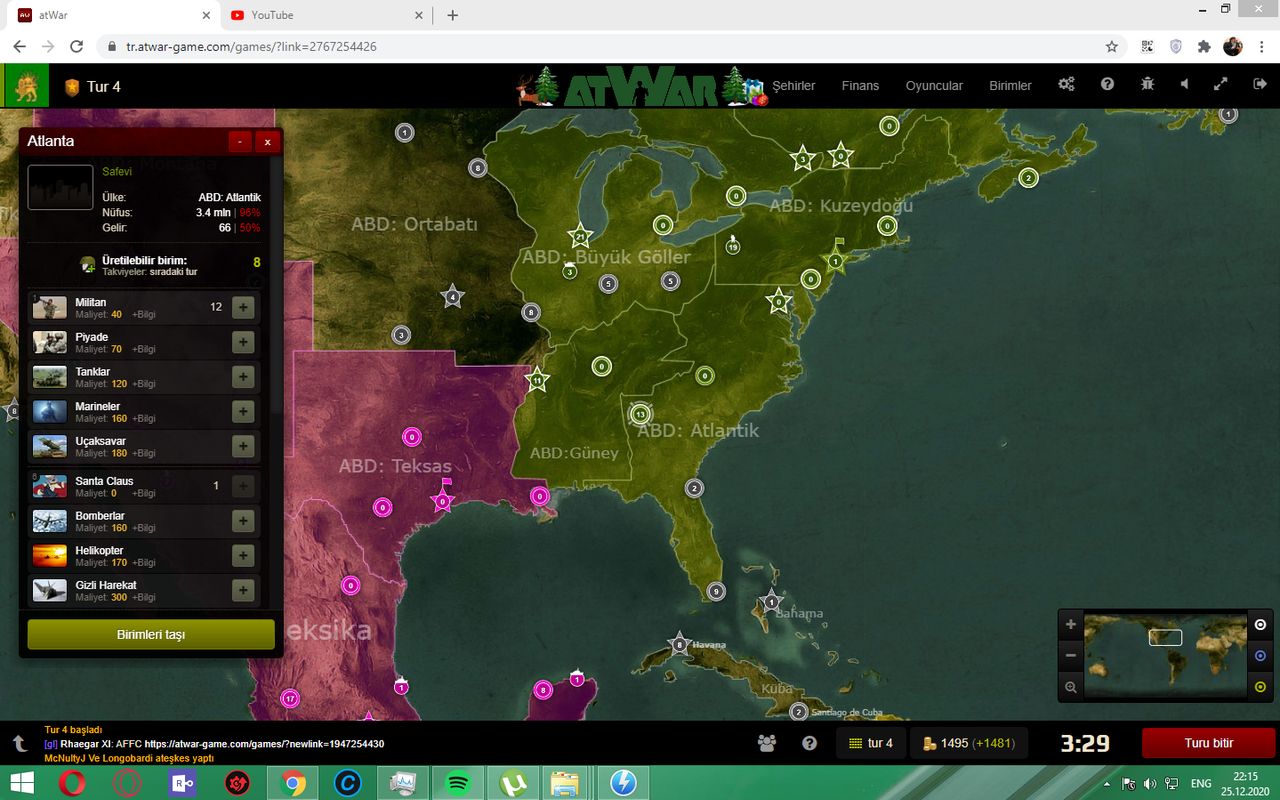Open the bug report icon

point(1147,85)
